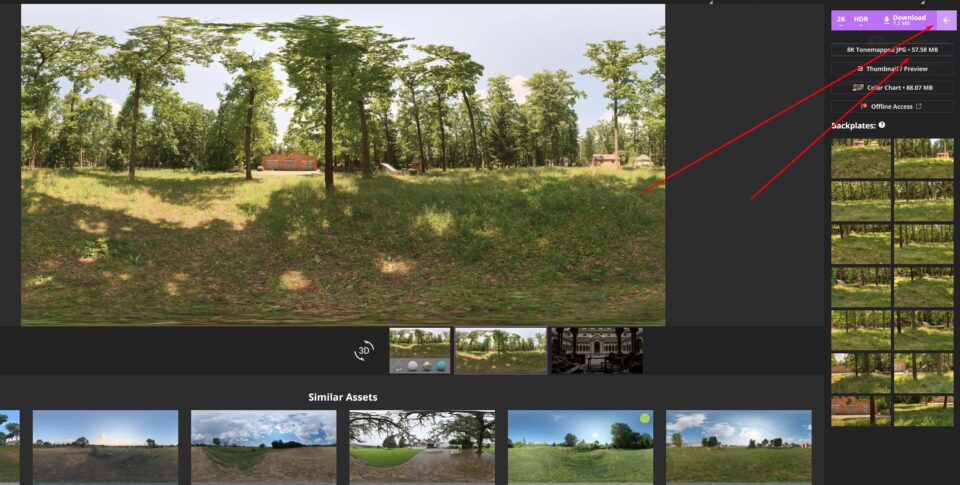Click the Thumbnail / Preview image icon
Screen dimensions: 960x485
coord(860,68)
